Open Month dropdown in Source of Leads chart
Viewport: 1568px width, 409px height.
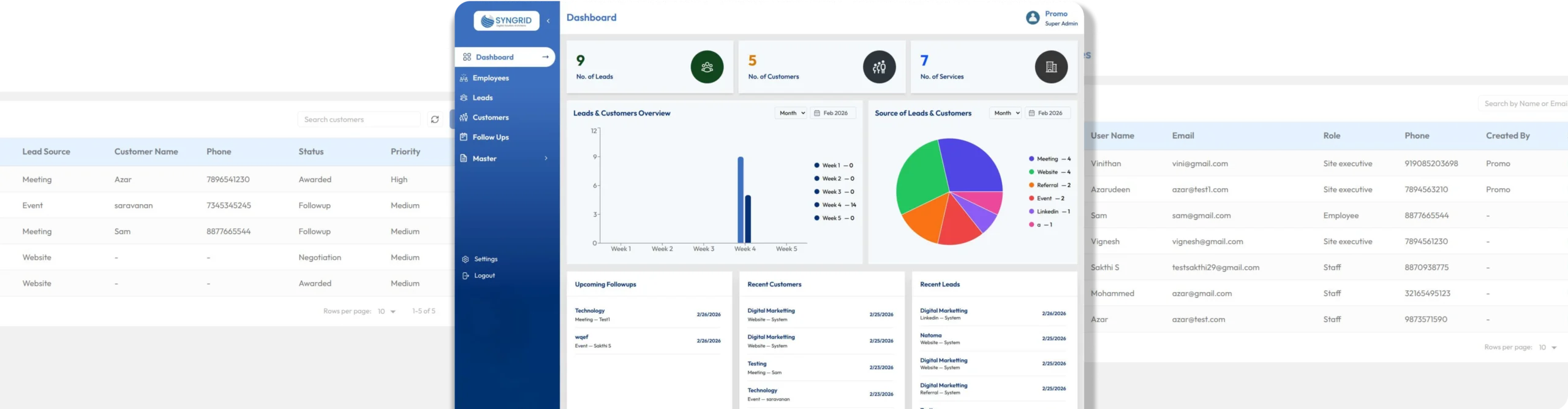pos(1005,113)
